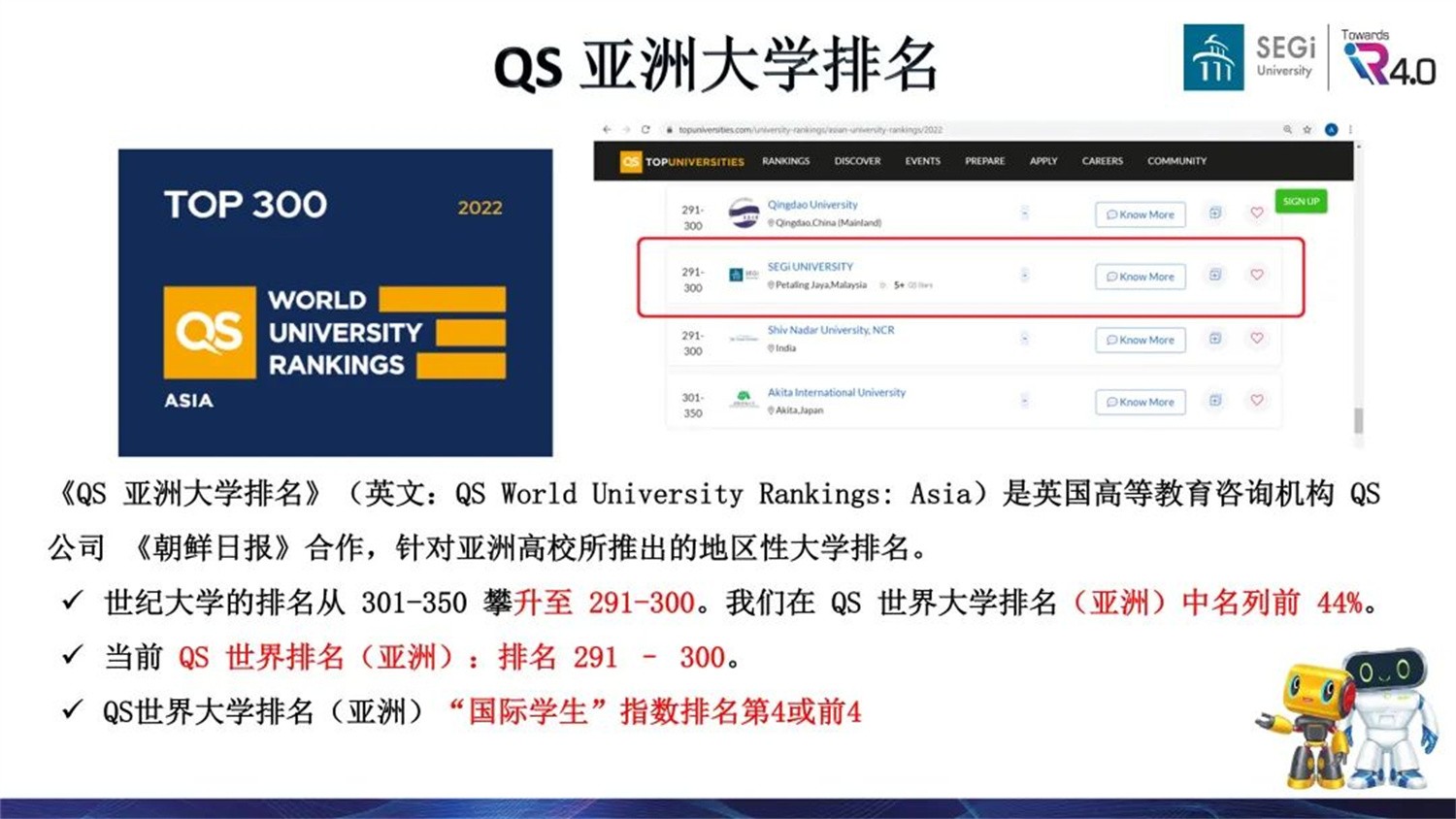Favorite Akita International University with the heart

(x=1257, y=400)
